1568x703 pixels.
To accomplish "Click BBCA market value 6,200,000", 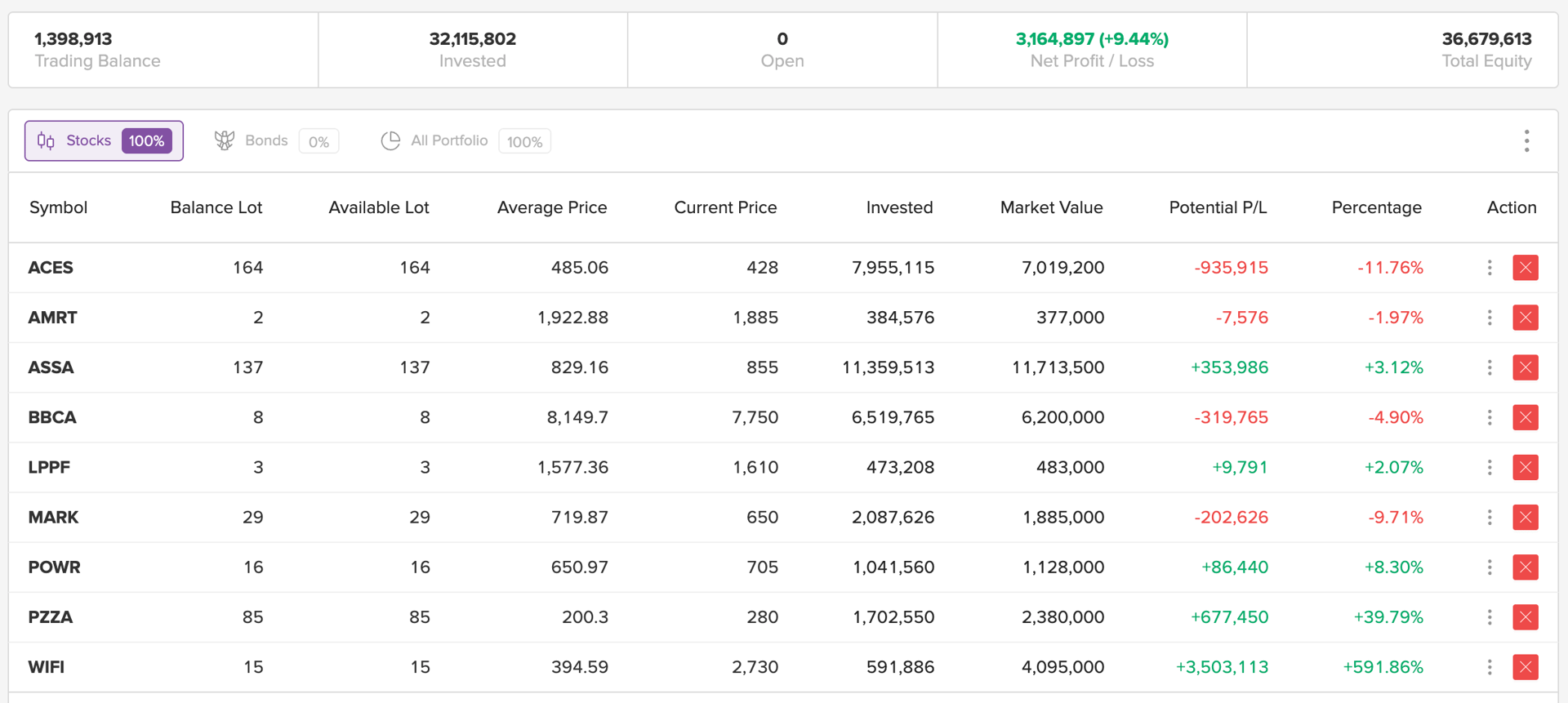I will tap(1063, 417).
